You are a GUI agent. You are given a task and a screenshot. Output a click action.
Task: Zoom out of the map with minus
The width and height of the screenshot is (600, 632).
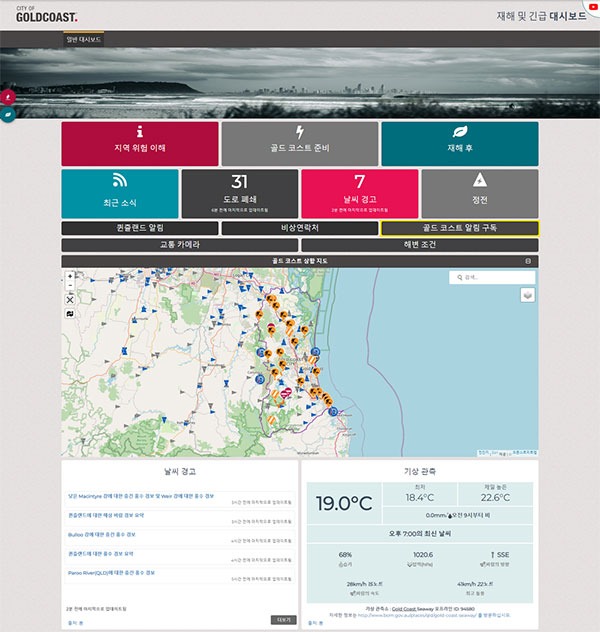(x=70, y=285)
